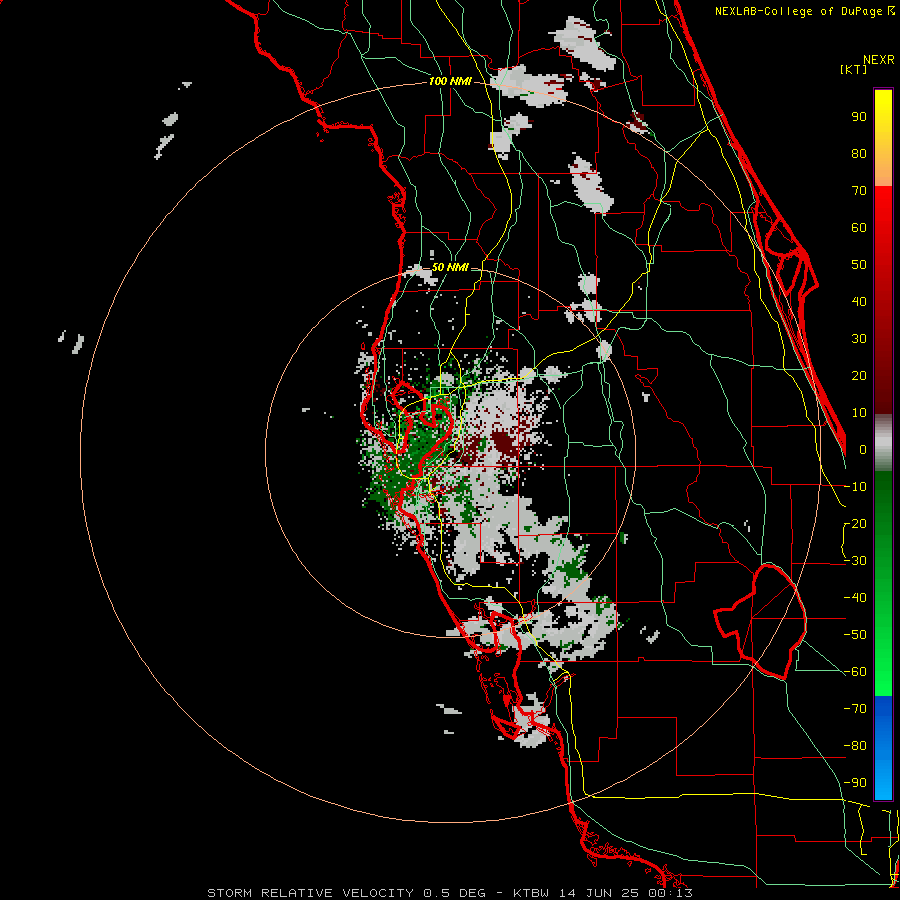Select the 100 NMI range ring label
The height and width of the screenshot is (900, 900).
click(450, 82)
